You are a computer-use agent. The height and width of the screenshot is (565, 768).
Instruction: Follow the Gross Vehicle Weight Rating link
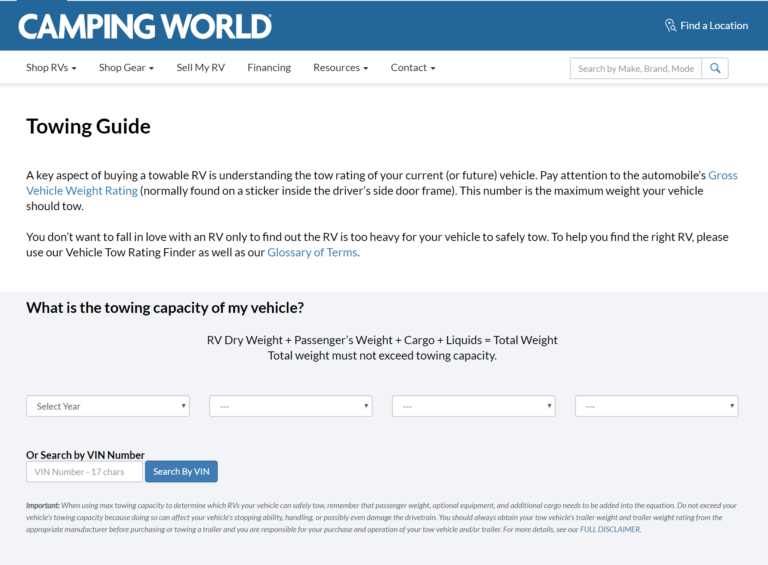click(x=84, y=191)
